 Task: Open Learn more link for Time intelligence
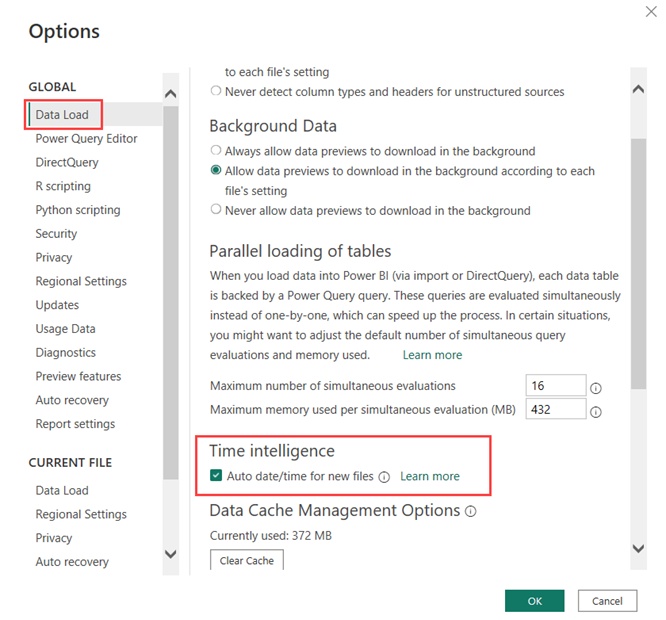coord(429,476)
